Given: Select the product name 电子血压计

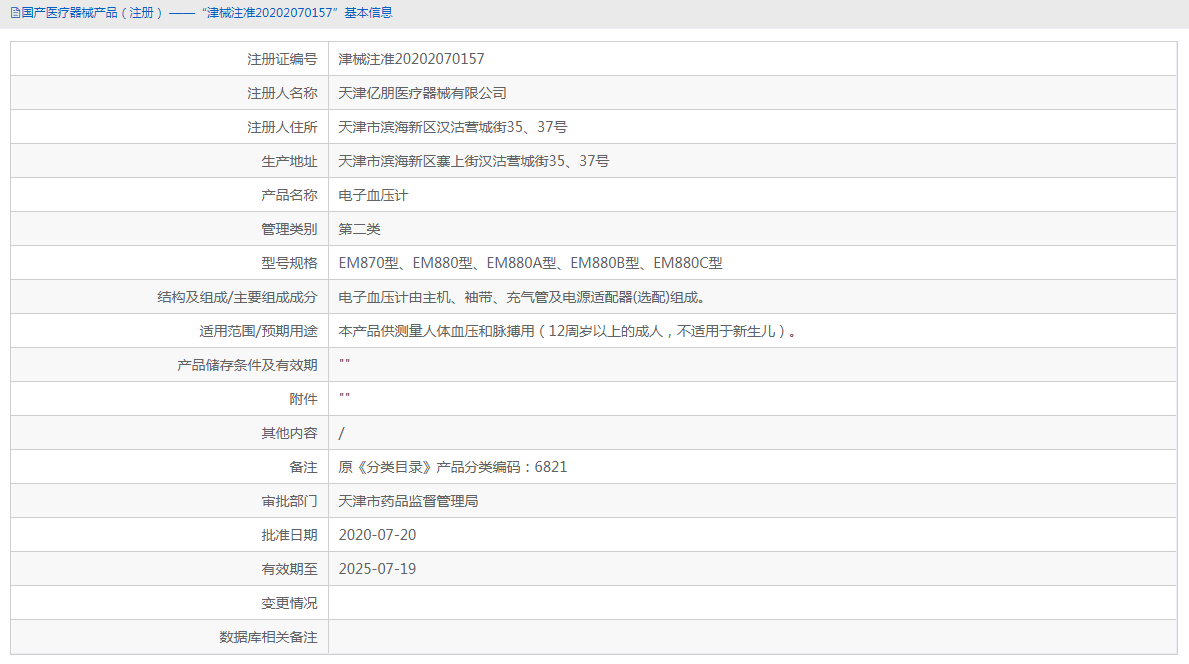Looking at the screenshot, I should pyautogui.click(x=375, y=194).
